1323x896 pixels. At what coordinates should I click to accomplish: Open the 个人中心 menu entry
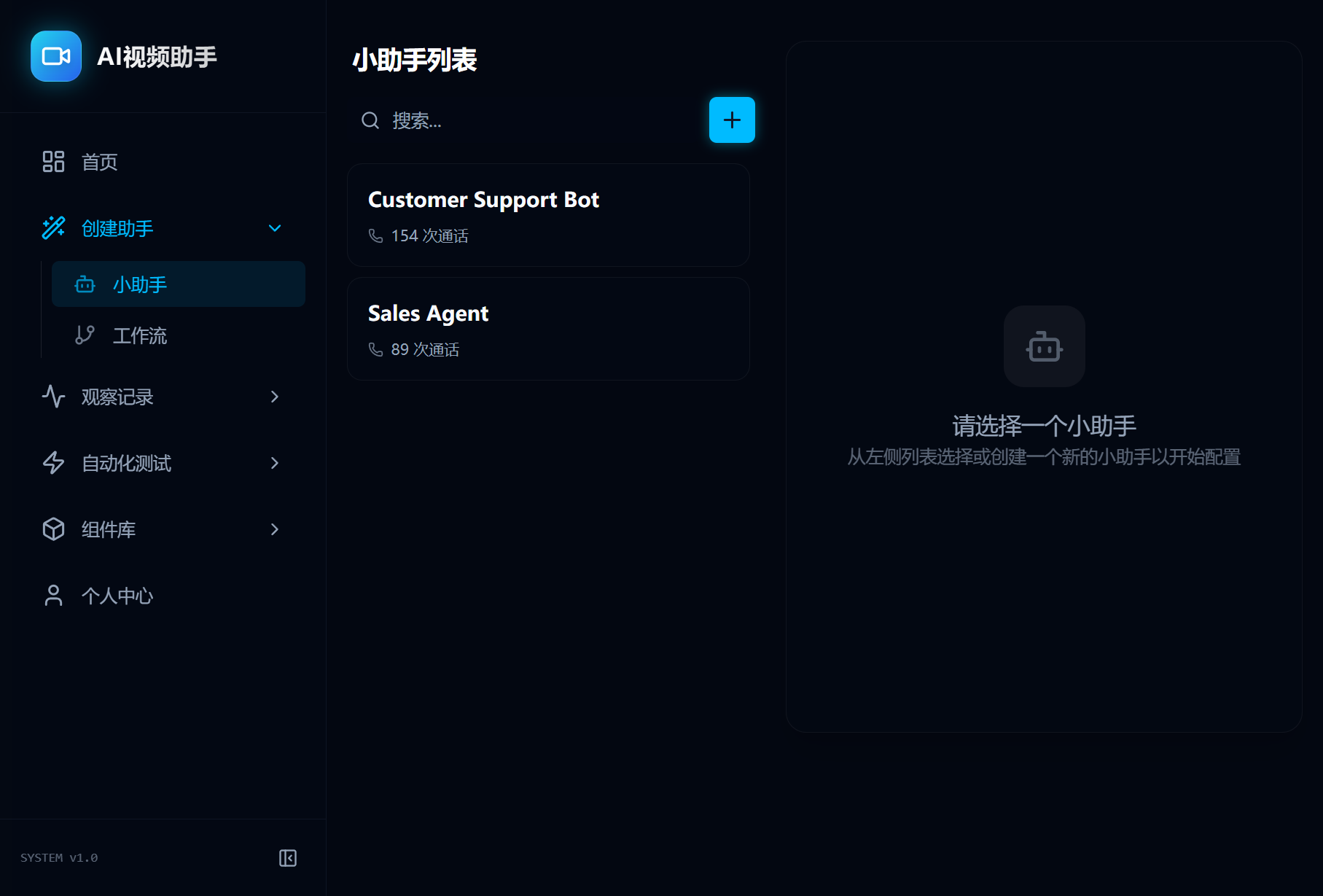(x=117, y=596)
